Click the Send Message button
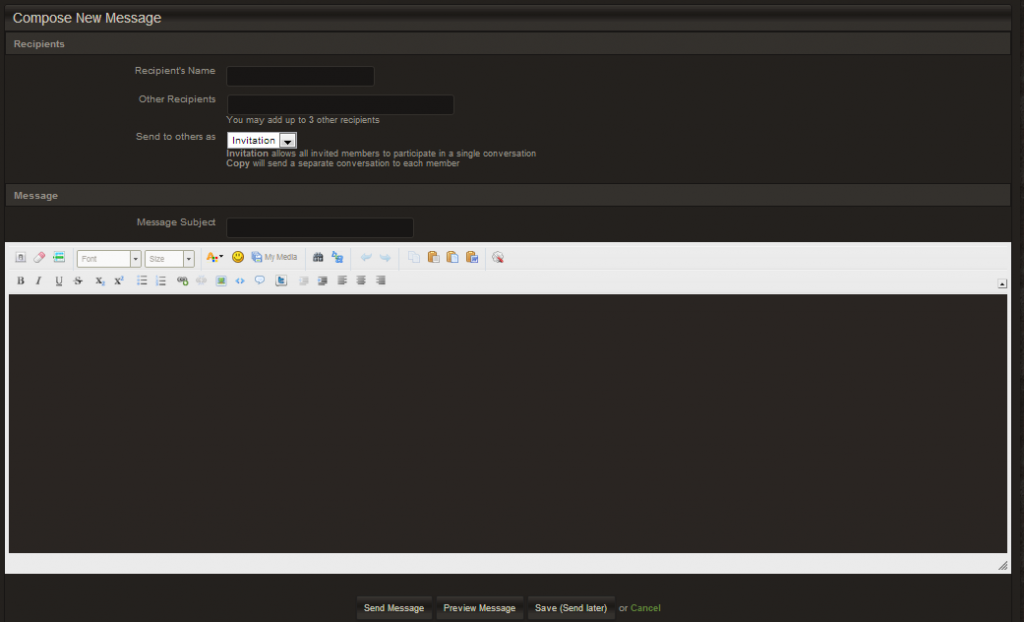The width and height of the screenshot is (1024, 622). pos(394,608)
